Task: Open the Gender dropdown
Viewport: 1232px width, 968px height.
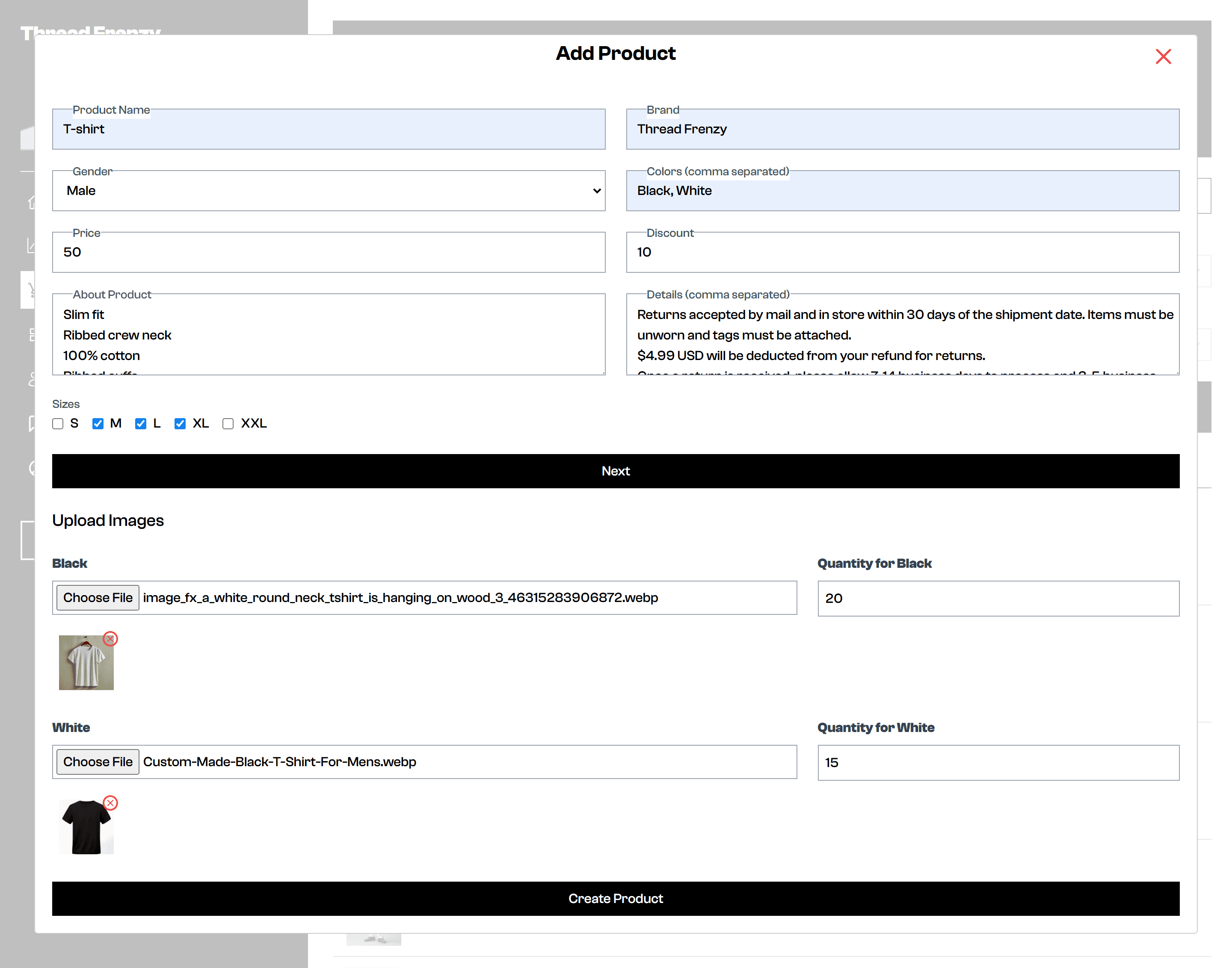Action: (x=328, y=191)
